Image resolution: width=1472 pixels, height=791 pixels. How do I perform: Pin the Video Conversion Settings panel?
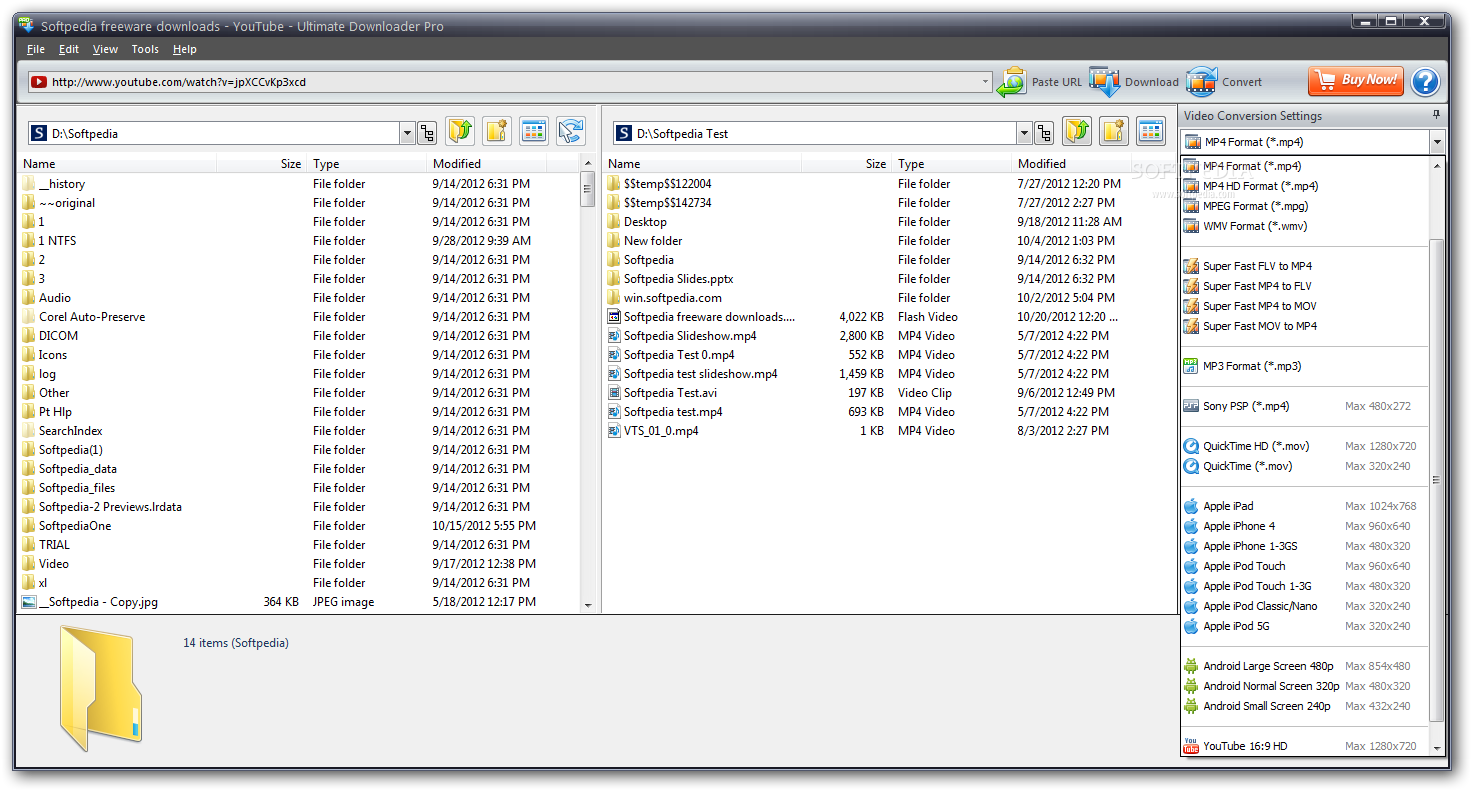[x=1437, y=115]
